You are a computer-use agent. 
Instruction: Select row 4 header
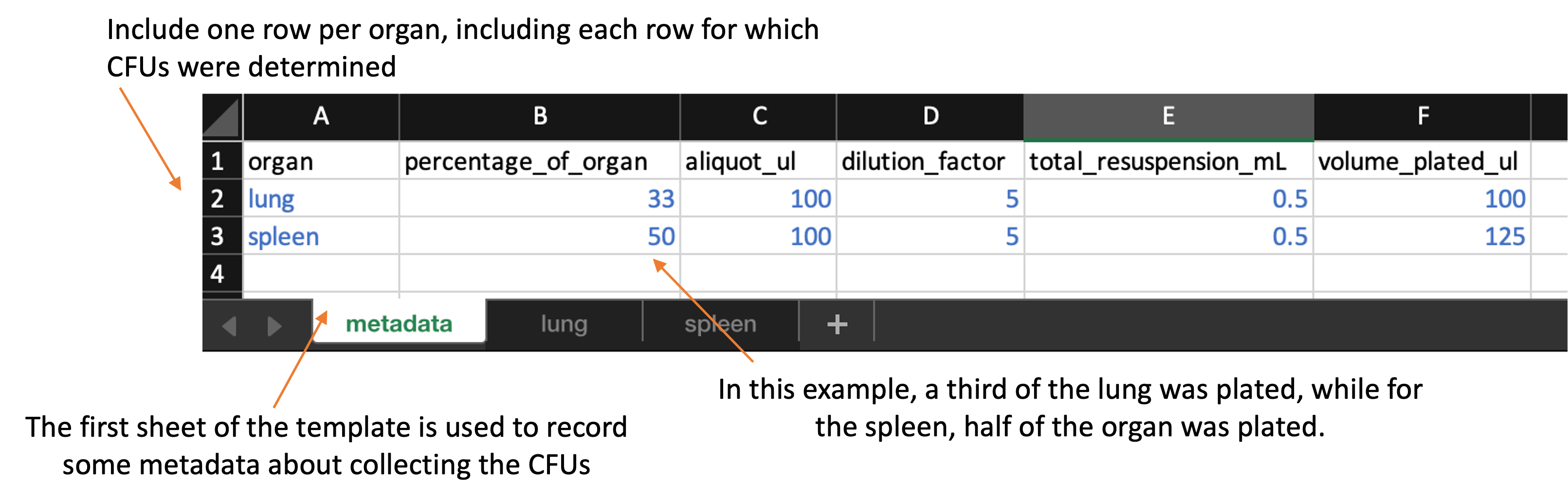[x=218, y=274]
